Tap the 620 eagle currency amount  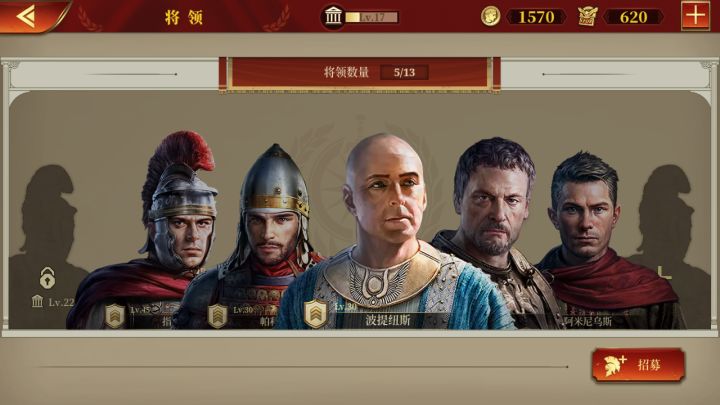click(634, 17)
